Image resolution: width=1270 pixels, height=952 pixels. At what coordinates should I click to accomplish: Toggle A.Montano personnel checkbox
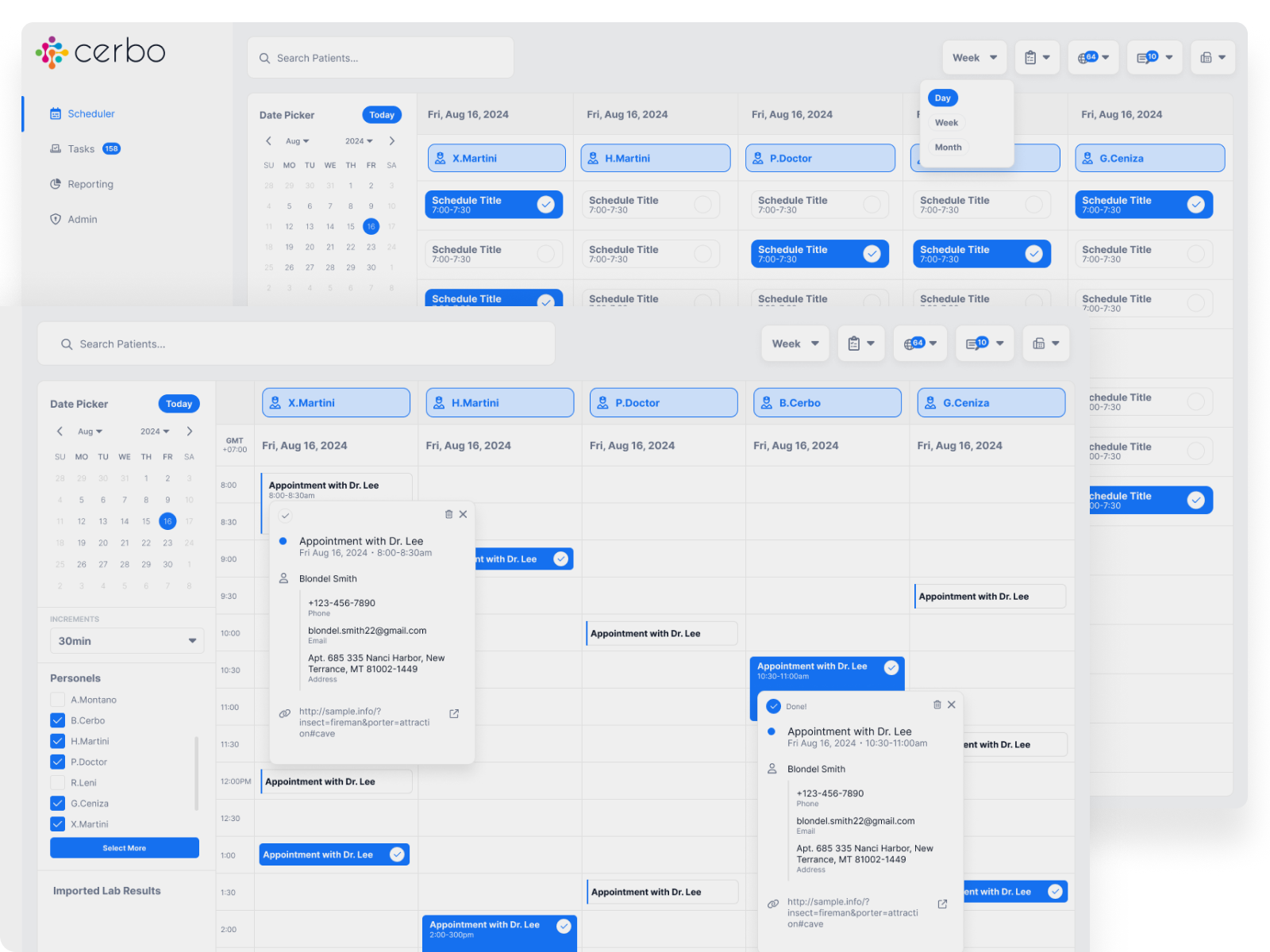(57, 700)
